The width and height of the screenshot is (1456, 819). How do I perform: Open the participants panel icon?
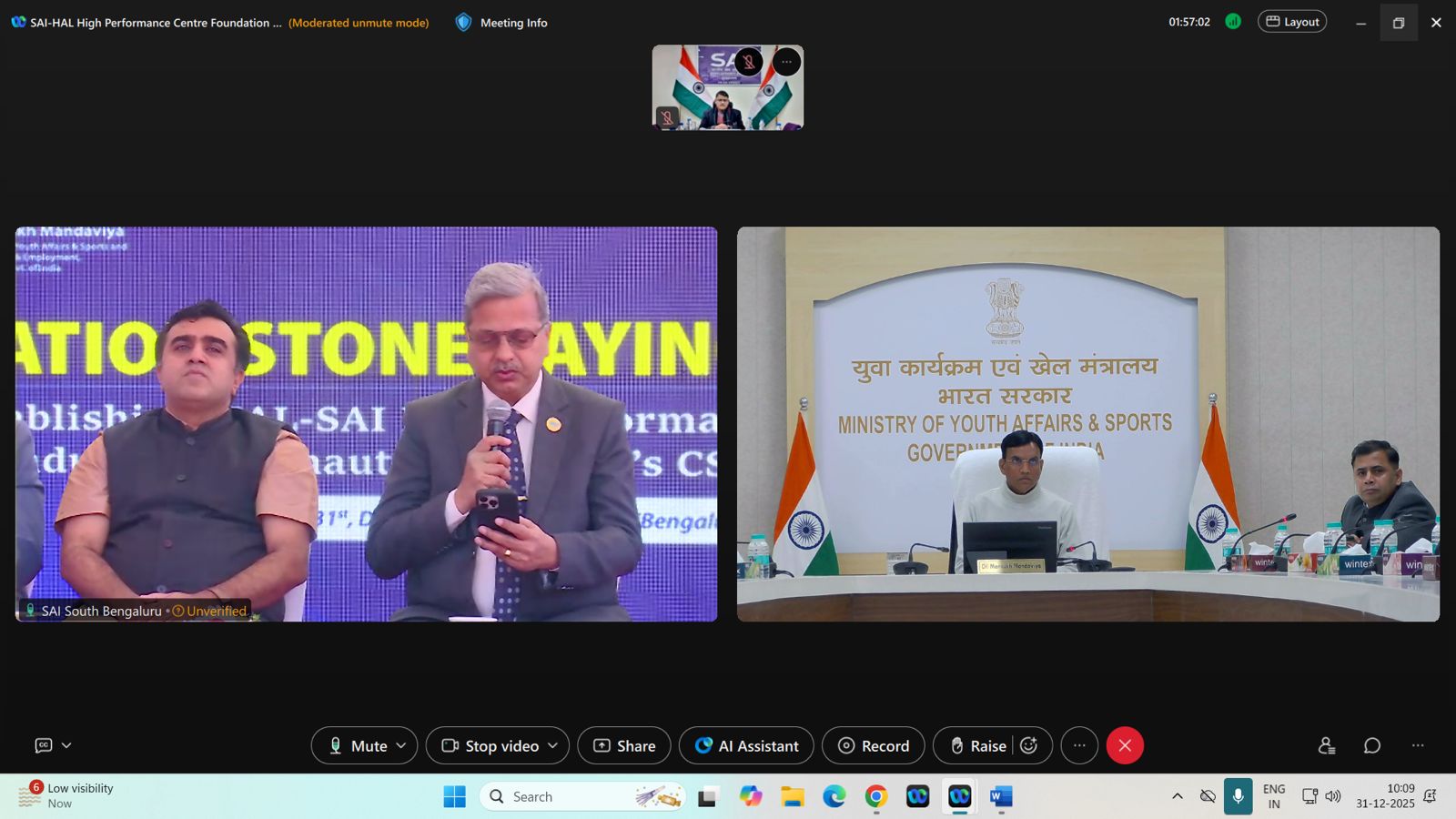point(1326,746)
